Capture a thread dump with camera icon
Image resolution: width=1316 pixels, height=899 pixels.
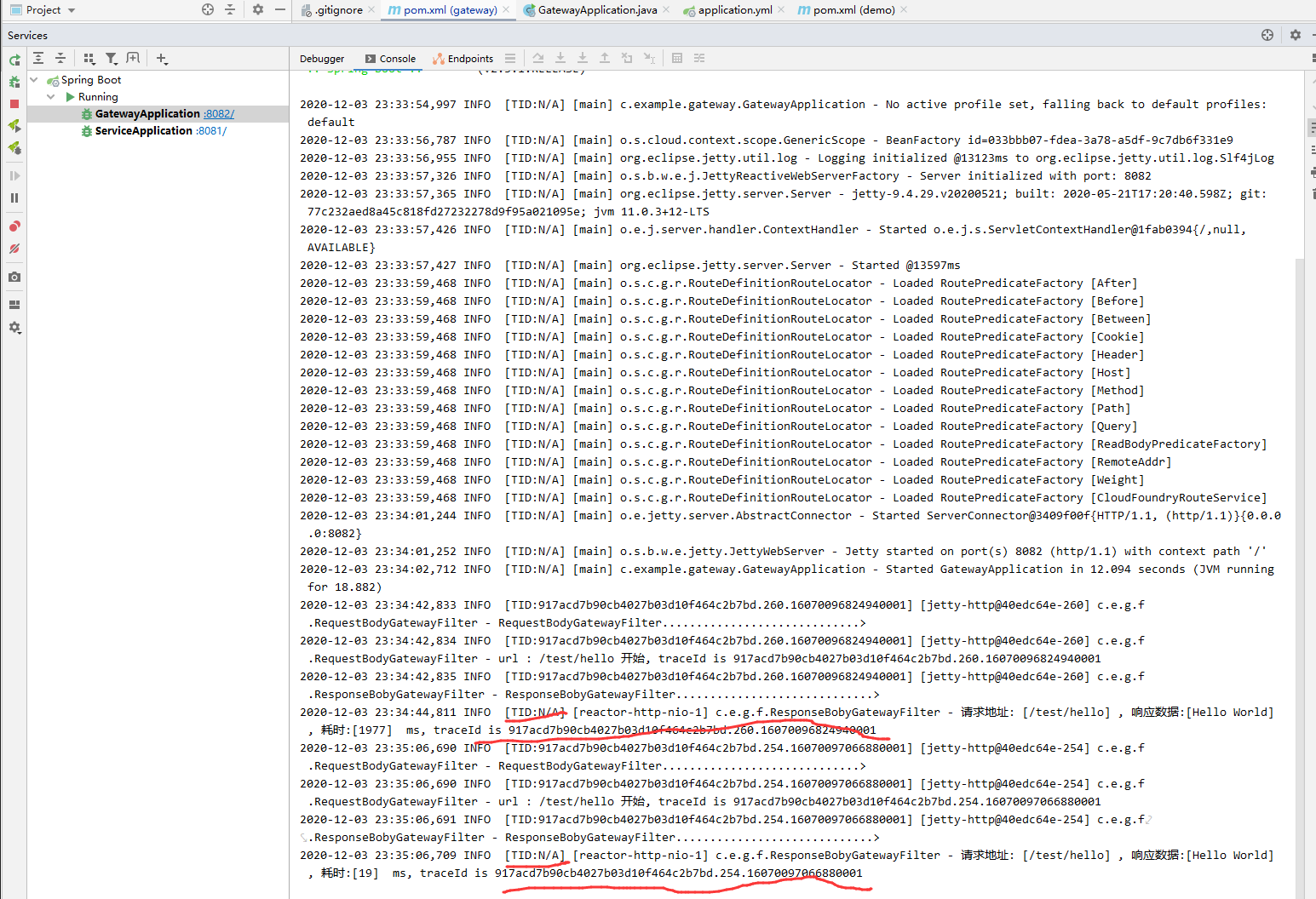[x=14, y=277]
